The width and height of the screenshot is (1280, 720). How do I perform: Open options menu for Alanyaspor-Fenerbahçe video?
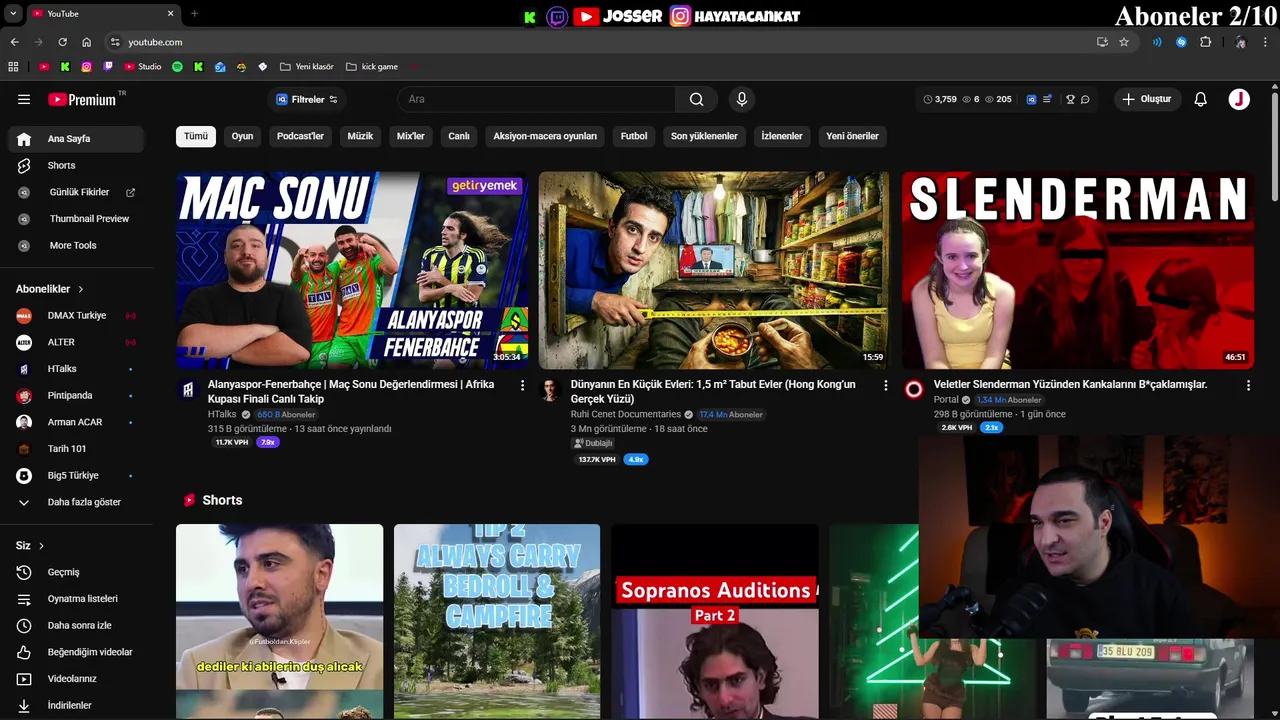(522, 385)
